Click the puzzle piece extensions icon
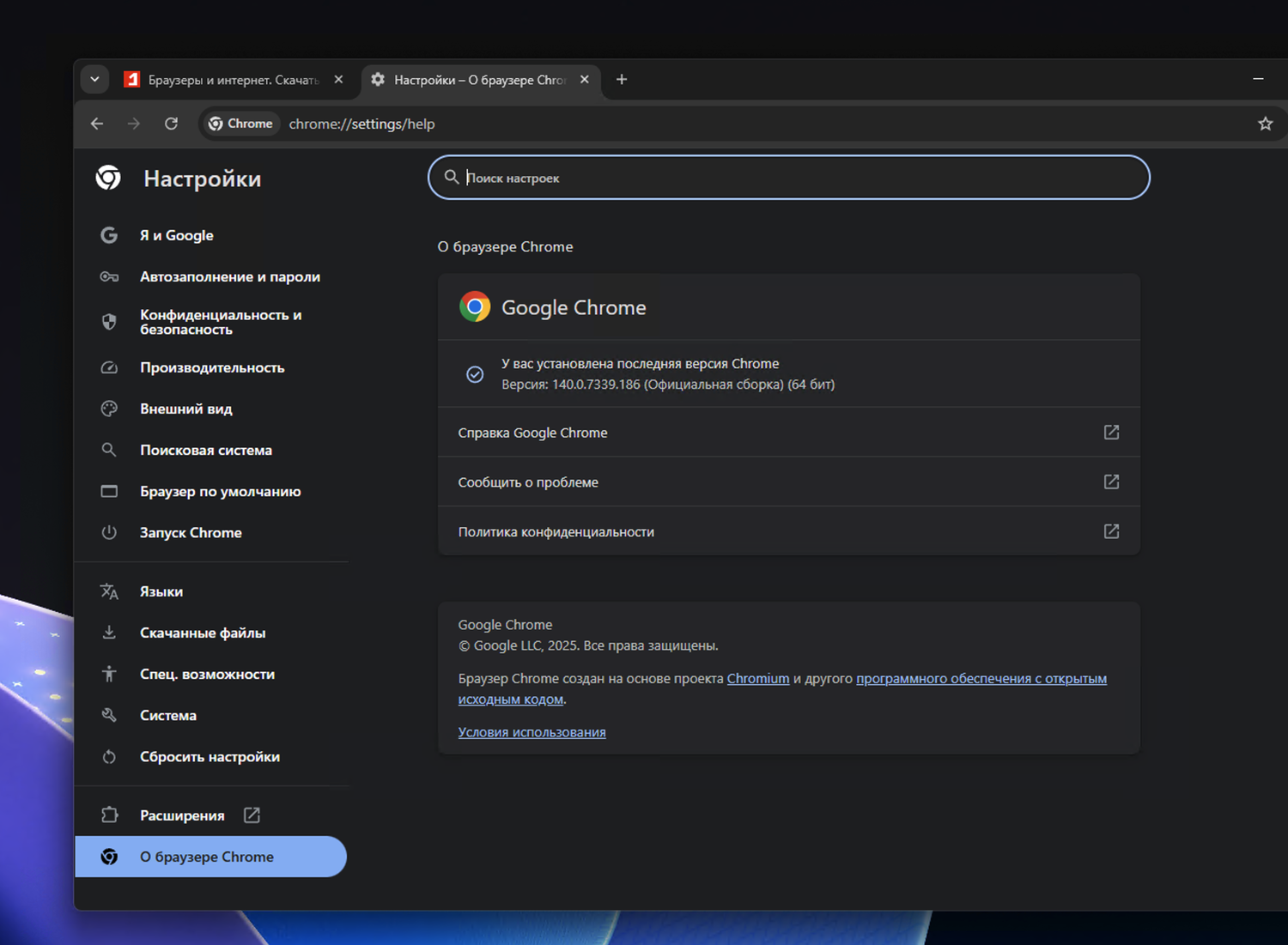 coord(109,815)
